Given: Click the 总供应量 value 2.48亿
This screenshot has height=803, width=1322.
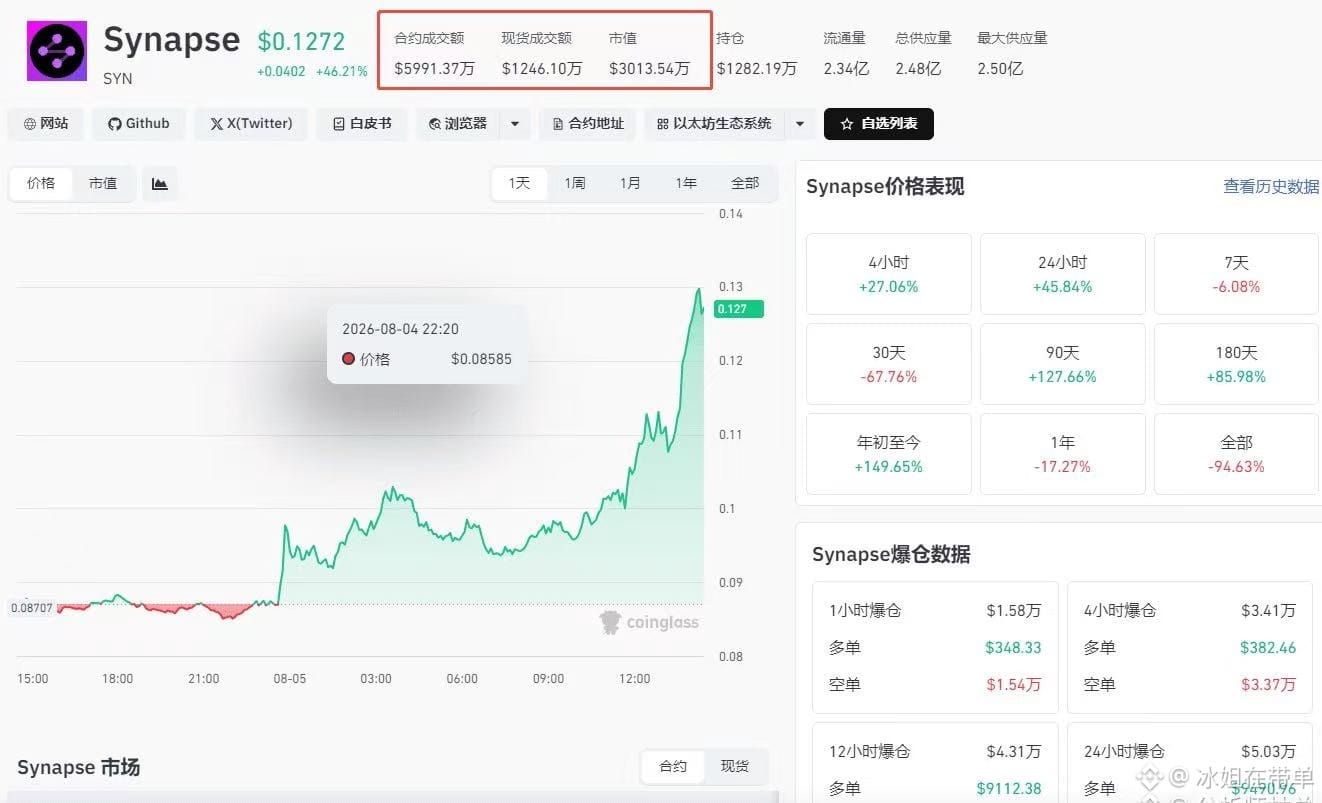Looking at the screenshot, I should tap(918, 69).
